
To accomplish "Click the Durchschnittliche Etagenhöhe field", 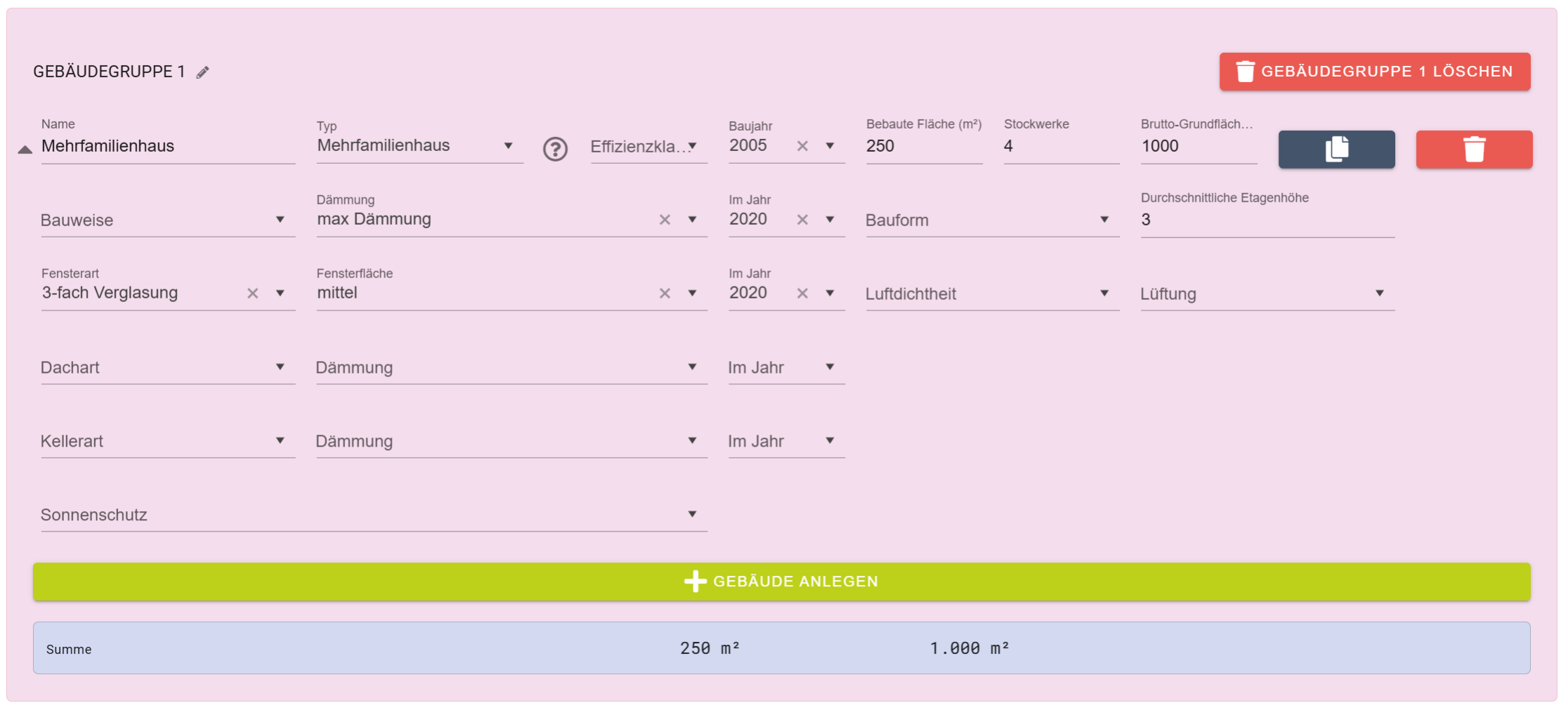I will [x=1267, y=220].
